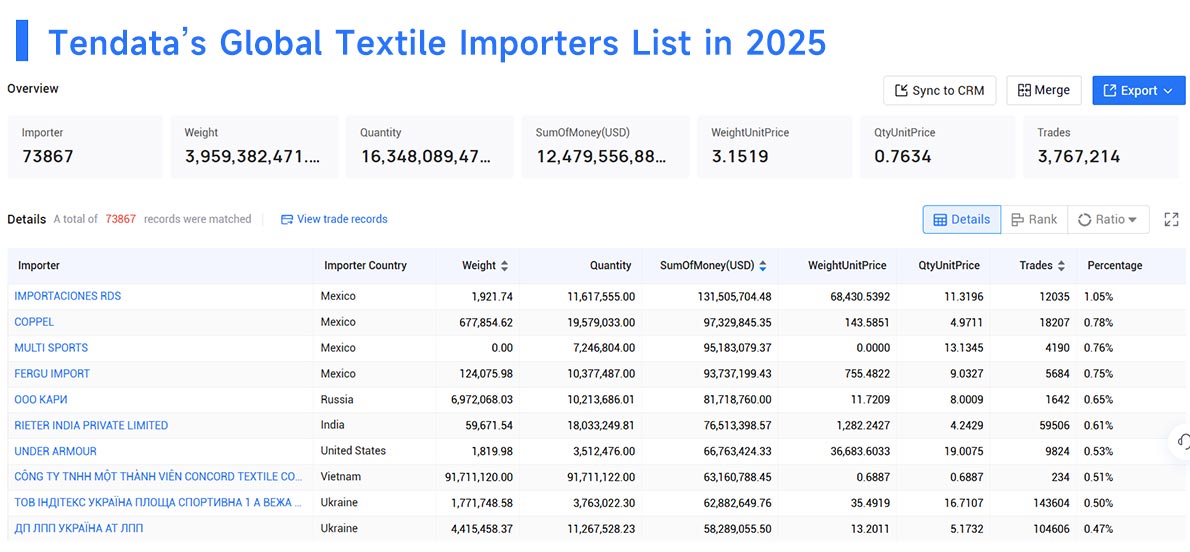Click Russia country cell
The height and width of the screenshot is (552, 1190).
click(337, 399)
